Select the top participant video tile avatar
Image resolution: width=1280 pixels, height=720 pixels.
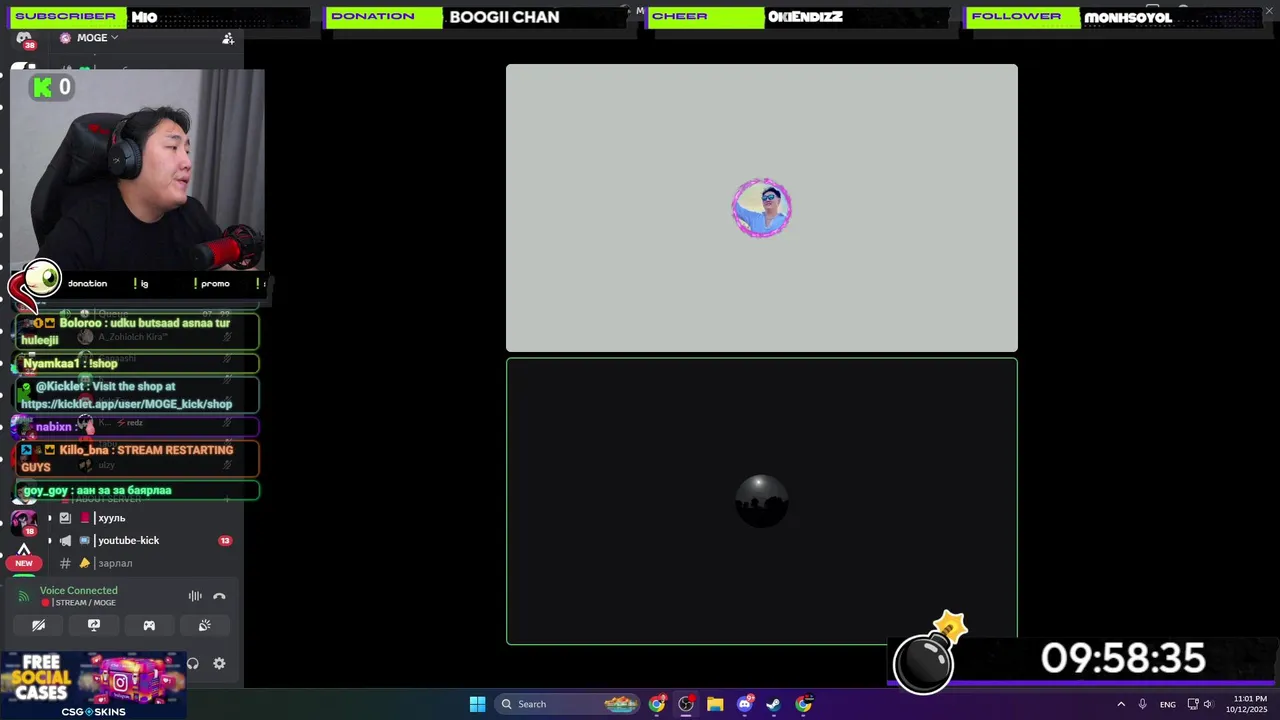point(762,208)
